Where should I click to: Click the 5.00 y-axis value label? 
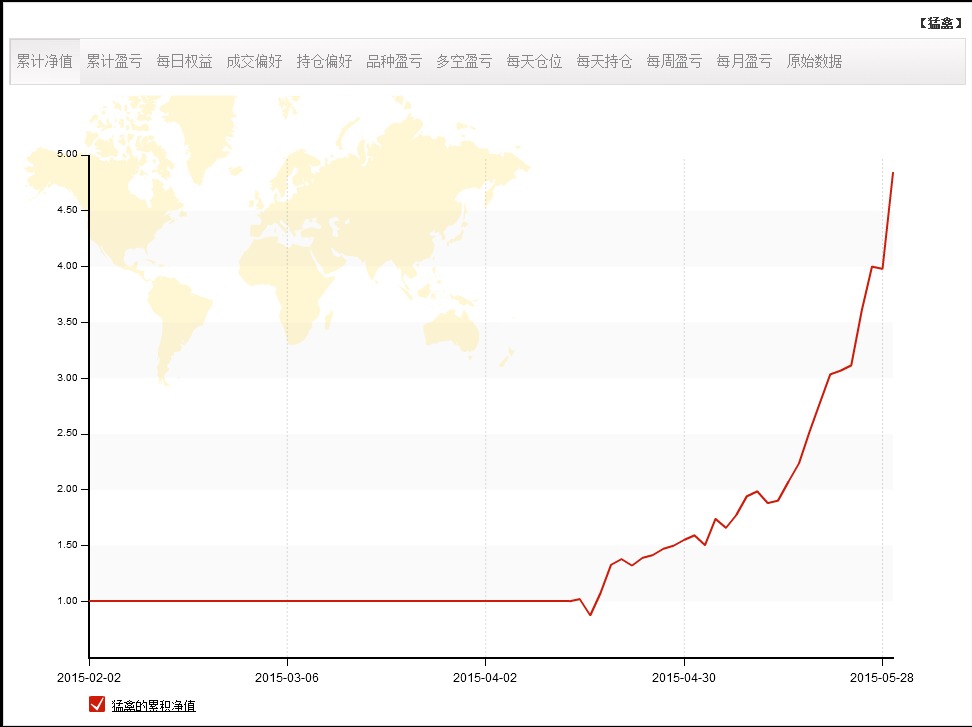68,154
